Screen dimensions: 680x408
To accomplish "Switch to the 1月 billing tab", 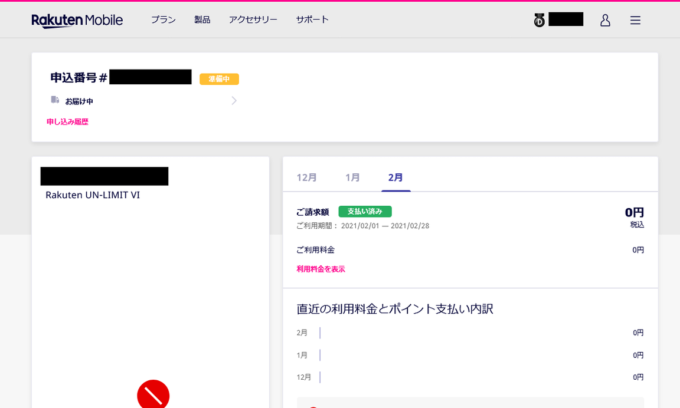I will (x=352, y=177).
